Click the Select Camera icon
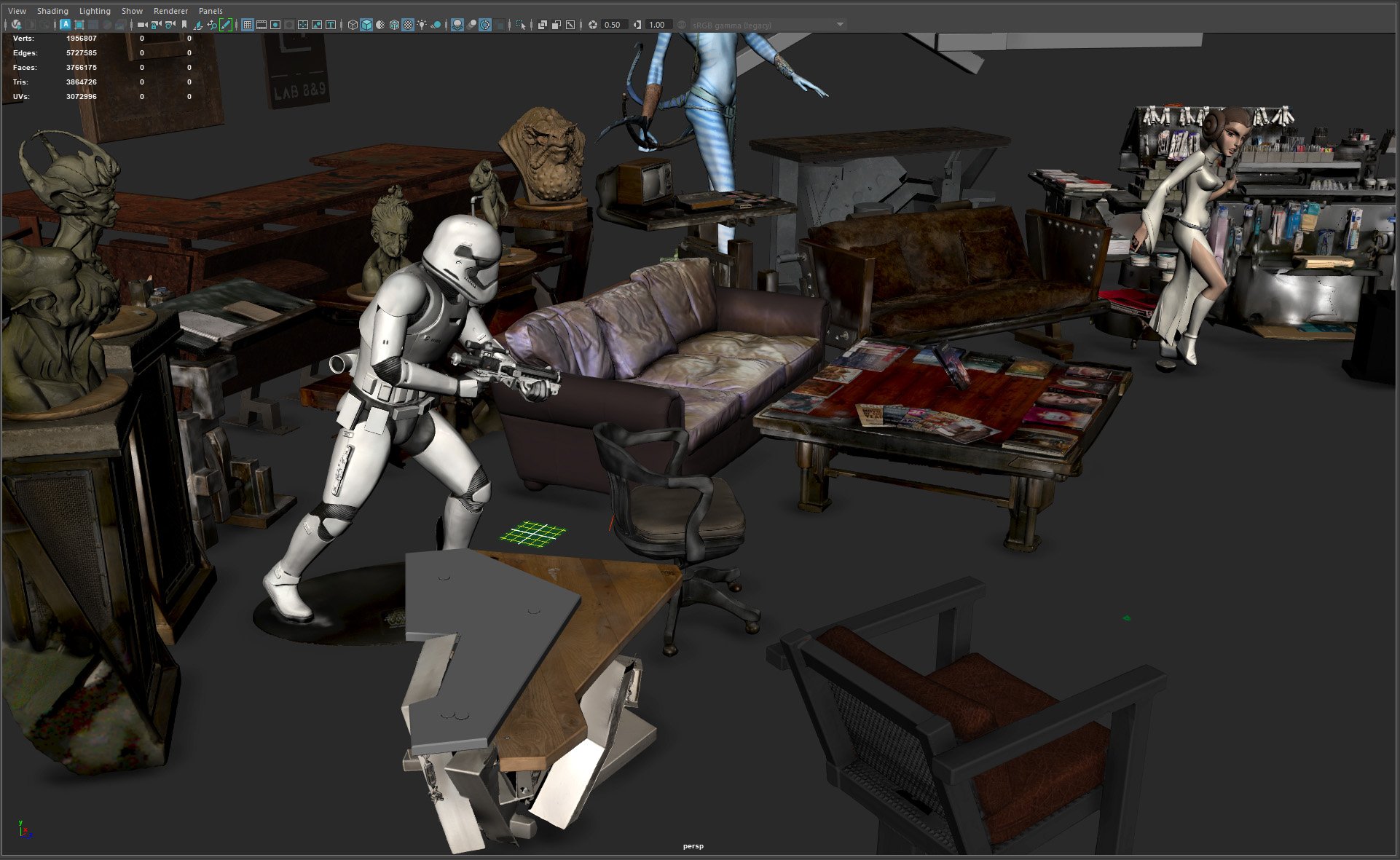Viewport: 1400px width, 860px height. 143,25
